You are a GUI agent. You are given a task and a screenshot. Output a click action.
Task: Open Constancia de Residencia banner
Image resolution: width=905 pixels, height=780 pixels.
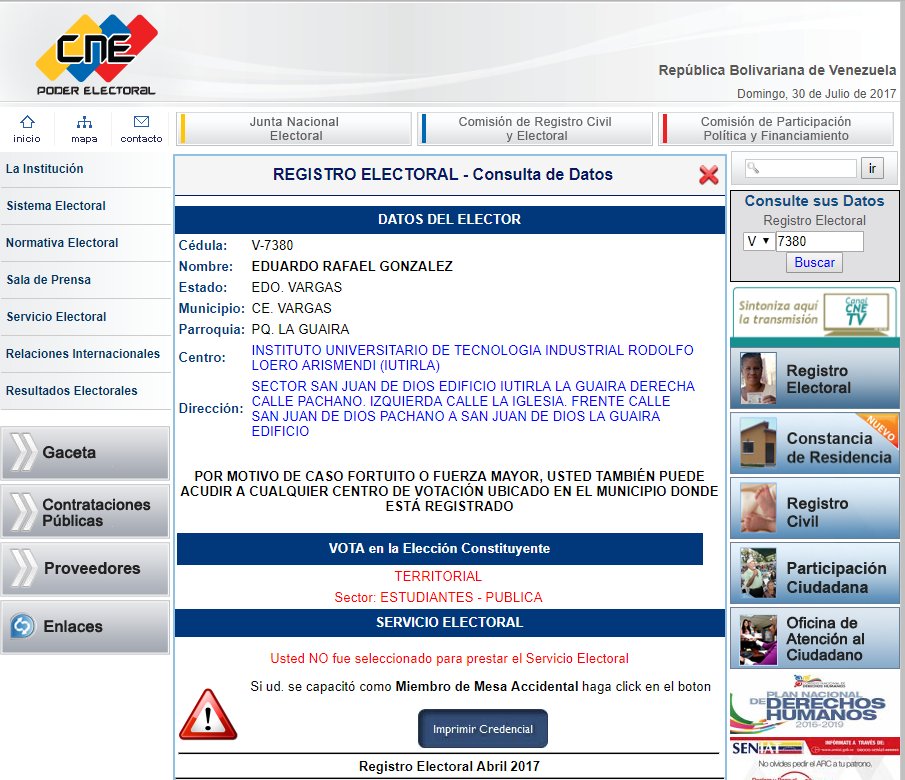[x=815, y=443]
